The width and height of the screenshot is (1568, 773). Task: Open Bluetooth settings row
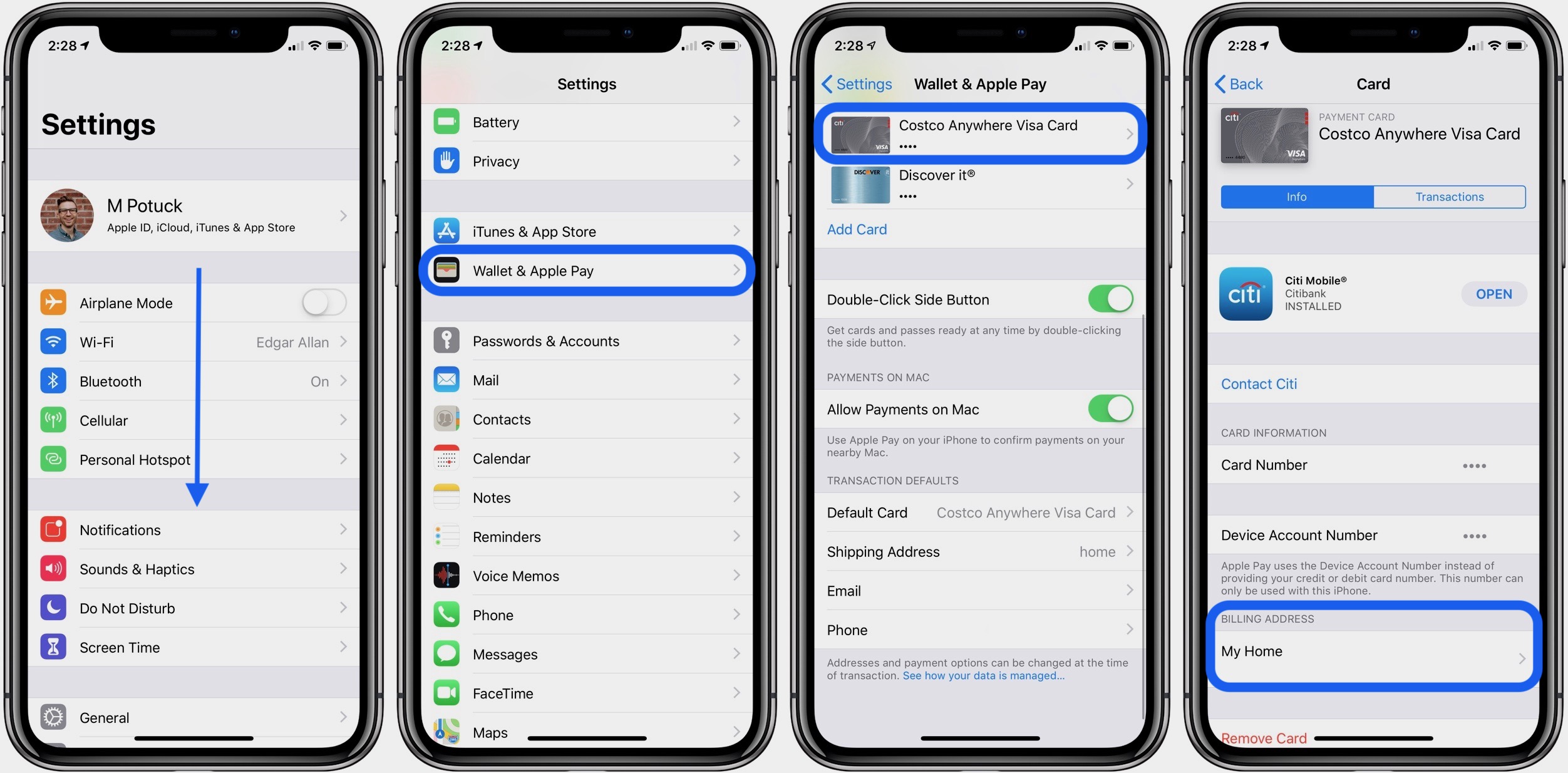196,380
